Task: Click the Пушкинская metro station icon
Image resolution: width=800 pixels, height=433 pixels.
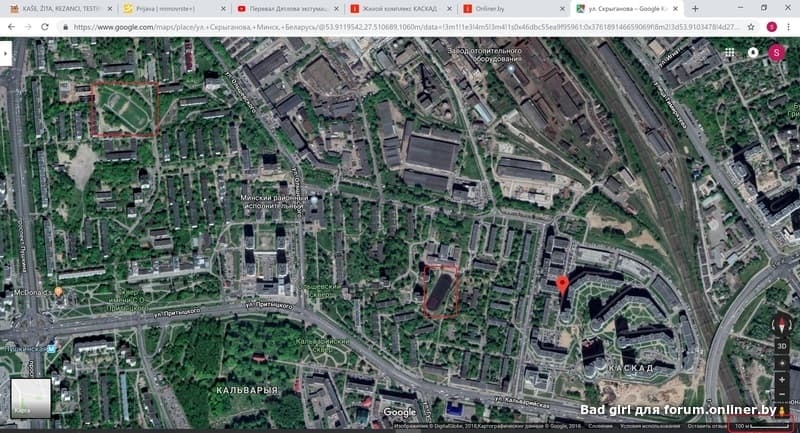Action: click(51, 349)
